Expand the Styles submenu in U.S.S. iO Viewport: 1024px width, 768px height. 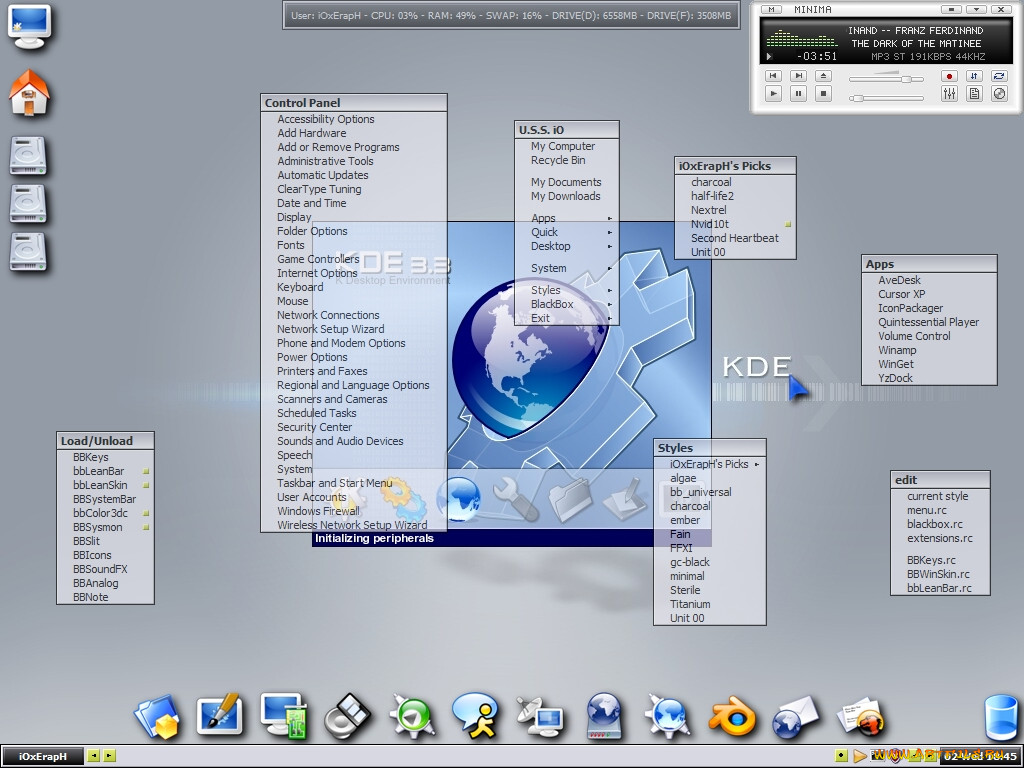tap(566, 290)
